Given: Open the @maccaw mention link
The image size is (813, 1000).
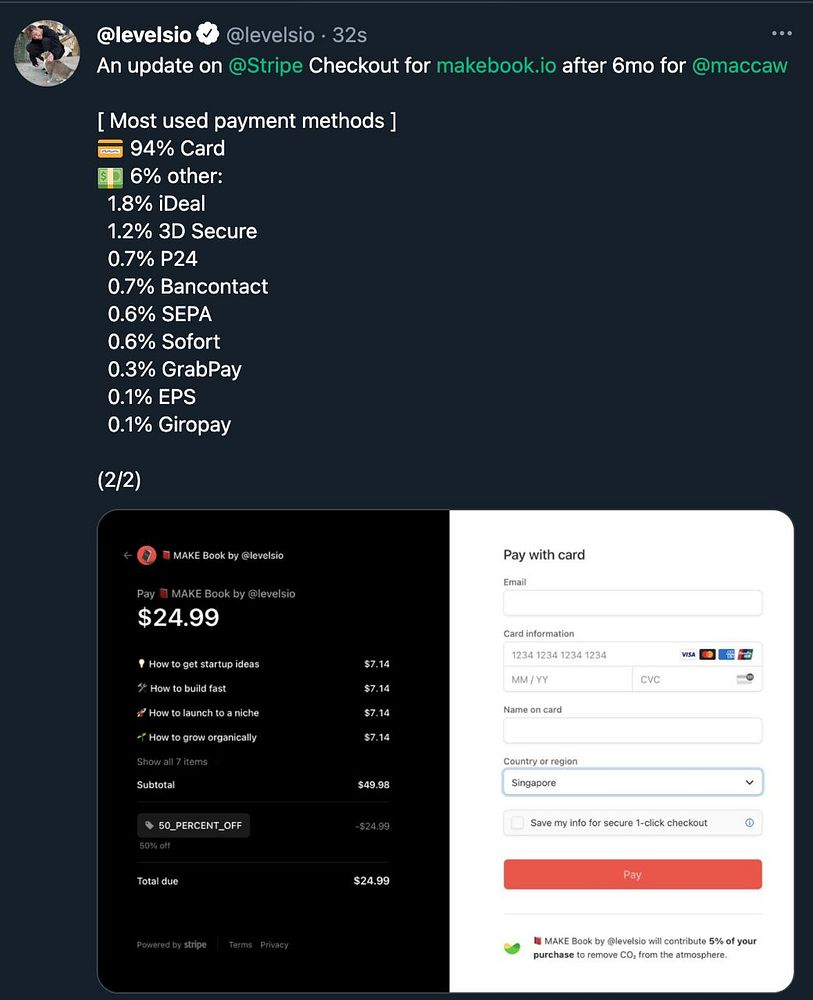Looking at the screenshot, I should (x=739, y=66).
